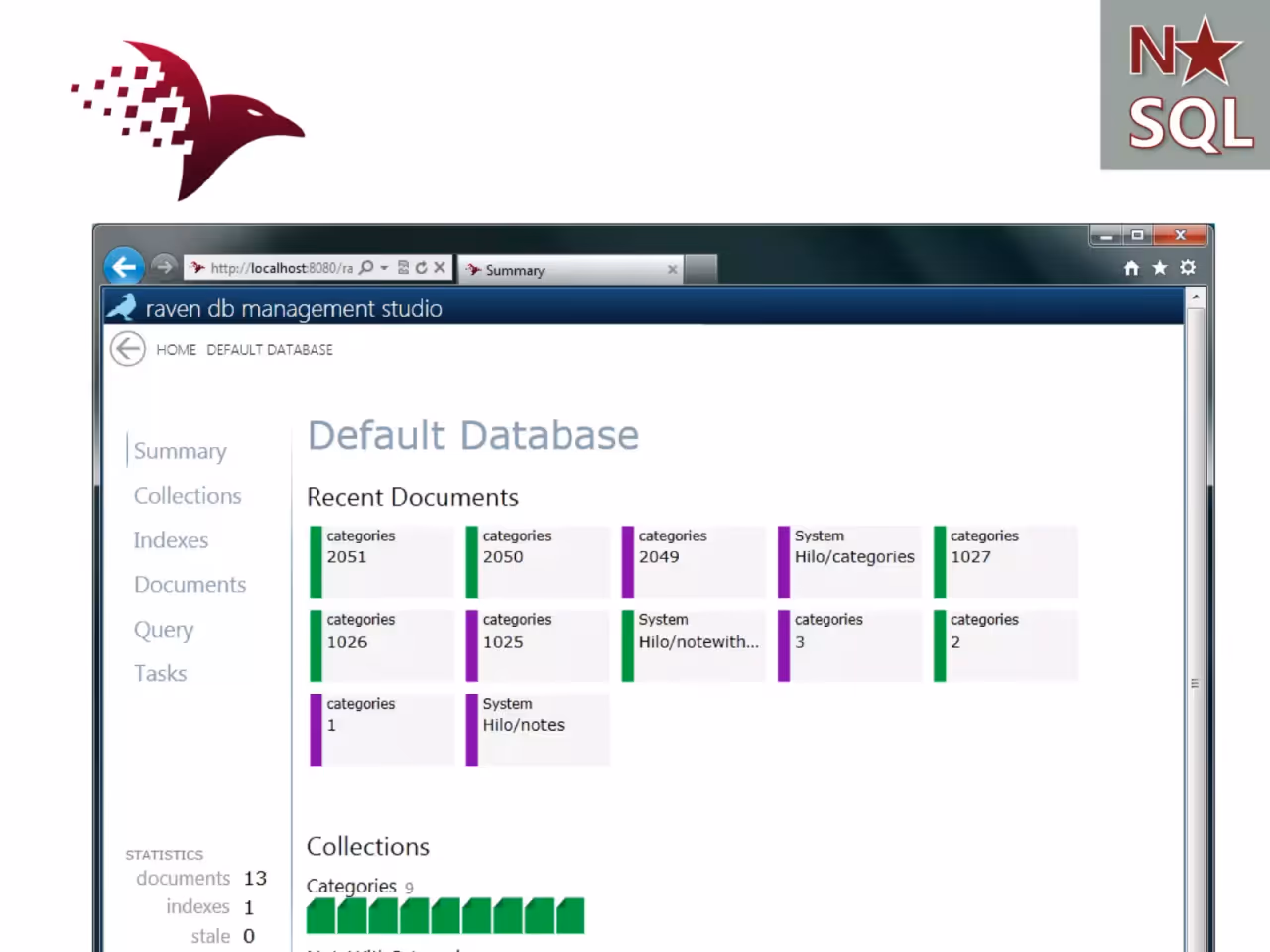1270x952 pixels.
Task: Click the raven bird logo in studio header
Action: (121, 307)
